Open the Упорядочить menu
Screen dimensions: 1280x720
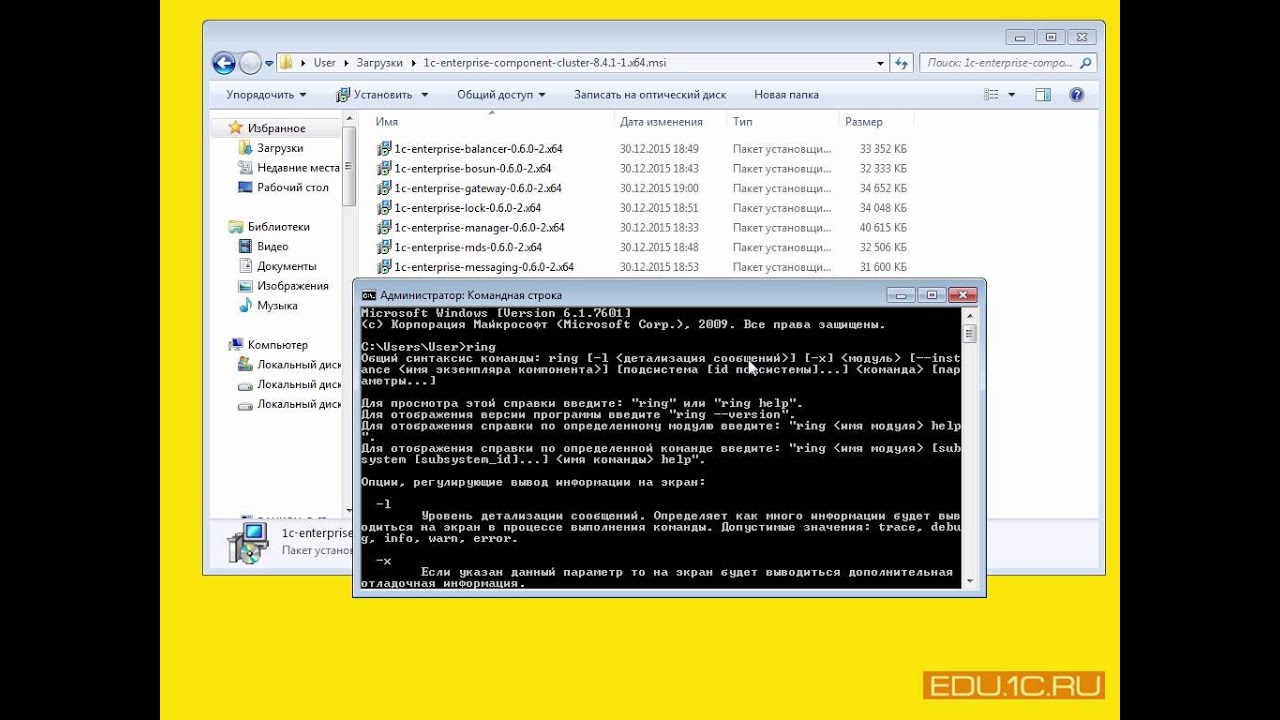(x=266, y=94)
